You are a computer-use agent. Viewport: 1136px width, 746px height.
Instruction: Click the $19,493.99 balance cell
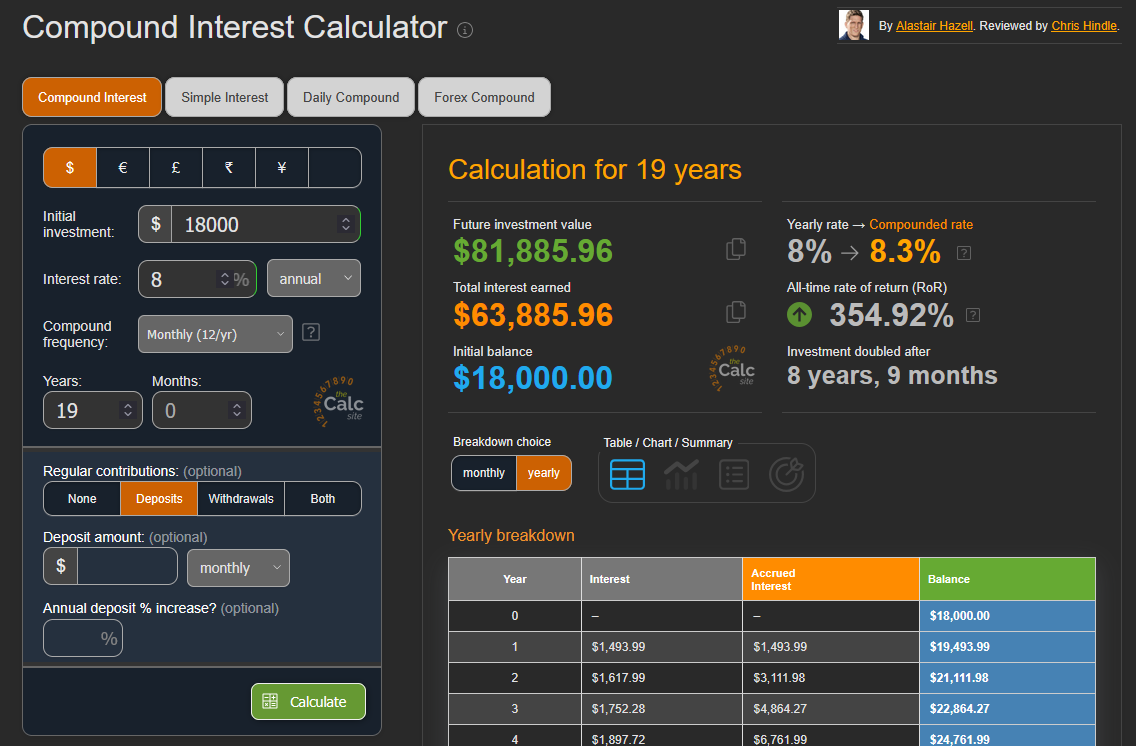tap(1007, 647)
